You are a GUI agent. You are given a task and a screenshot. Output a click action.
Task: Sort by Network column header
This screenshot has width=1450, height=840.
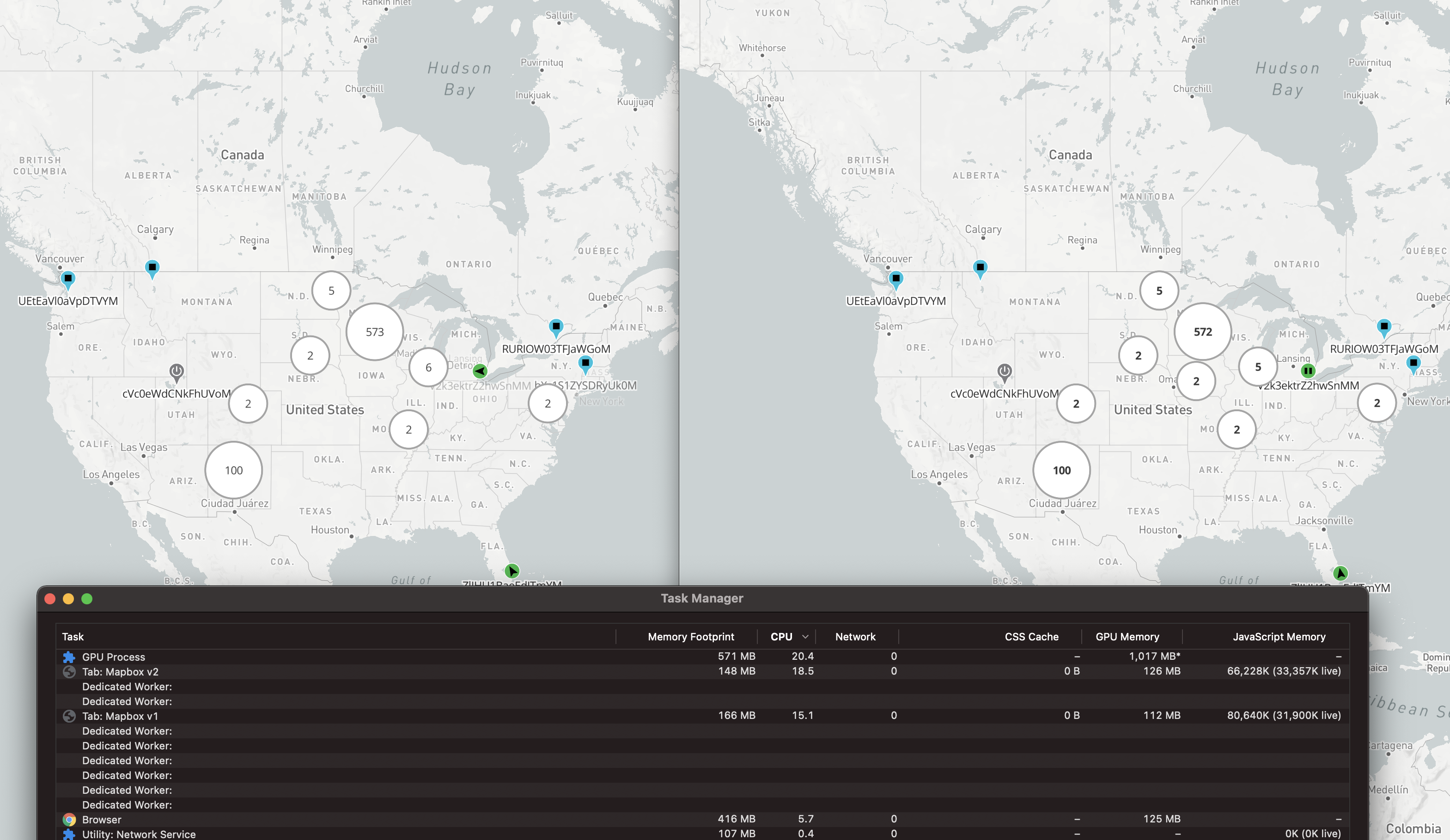(856, 637)
